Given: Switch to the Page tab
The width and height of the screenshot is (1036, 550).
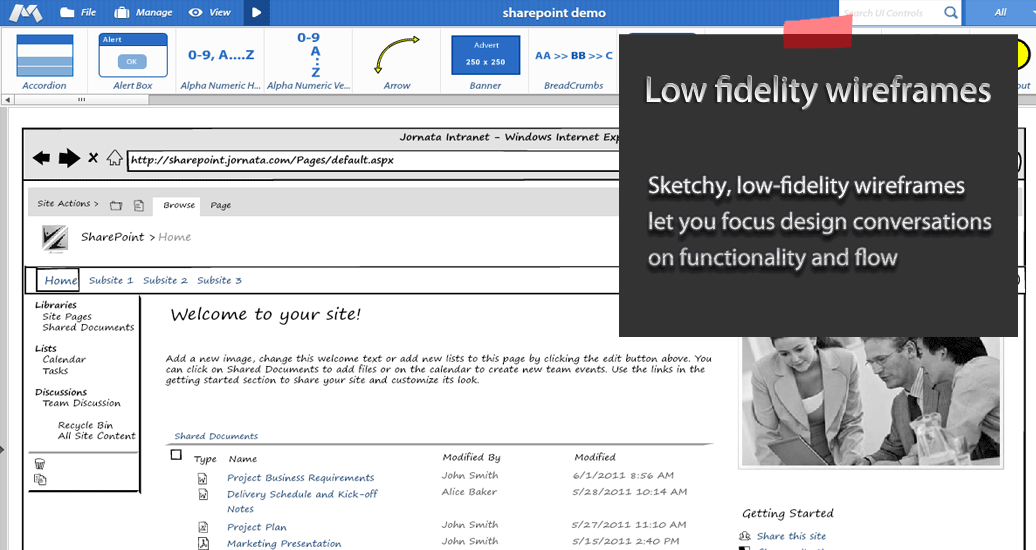Looking at the screenshot, I should 221,205.
